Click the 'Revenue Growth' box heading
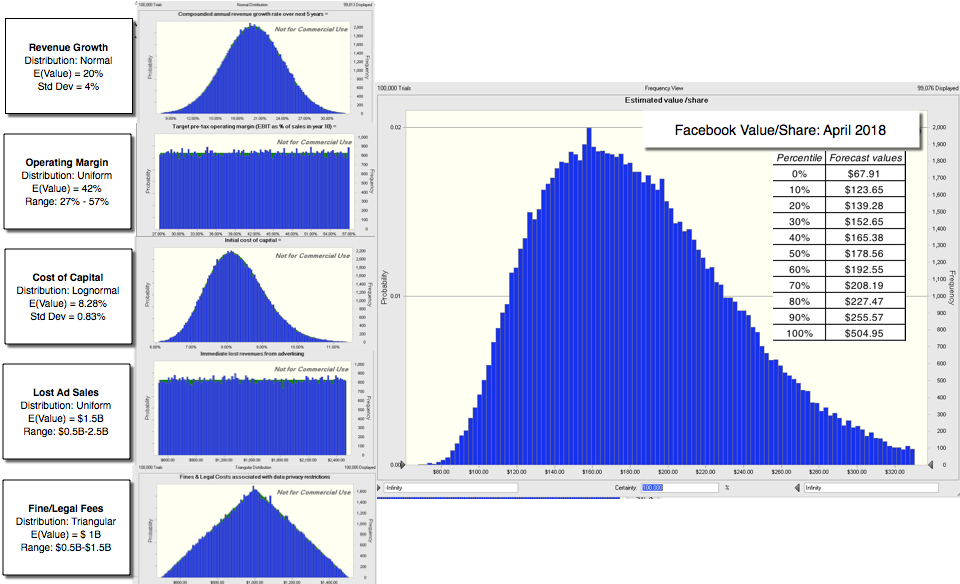 pyautogui.click(x=69, y=48)
